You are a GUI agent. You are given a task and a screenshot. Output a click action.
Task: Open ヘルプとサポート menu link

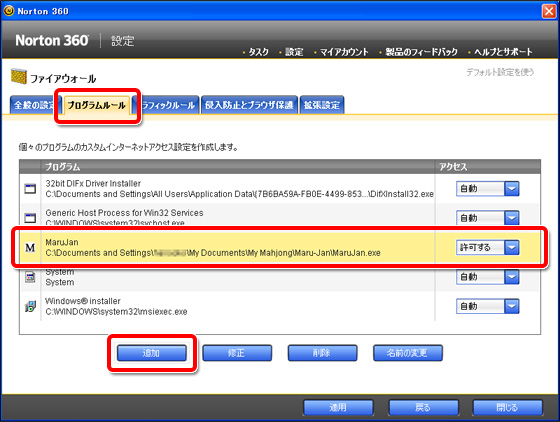click(503, 52)
